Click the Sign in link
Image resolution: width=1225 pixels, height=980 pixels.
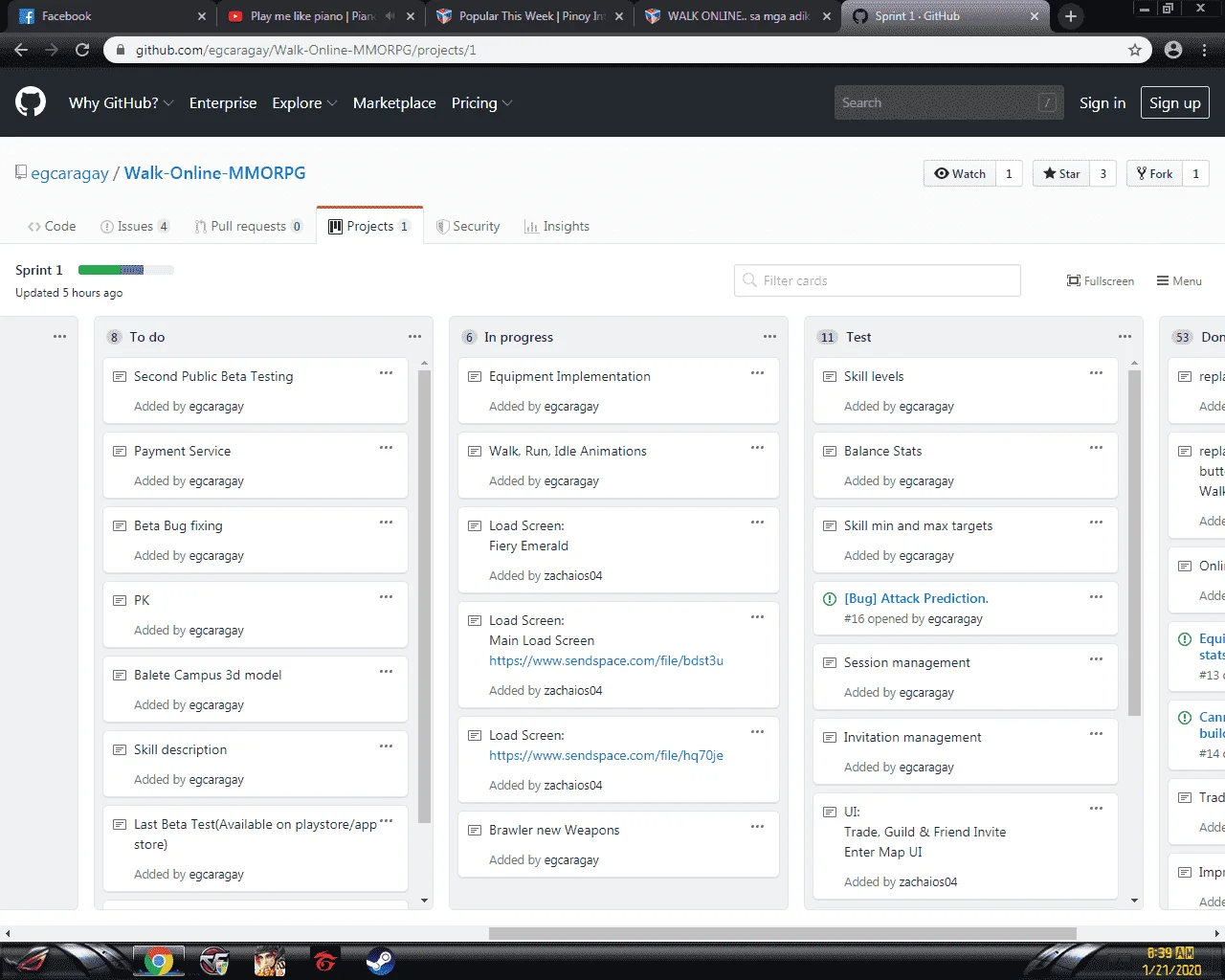click(x=1102, y=103)
